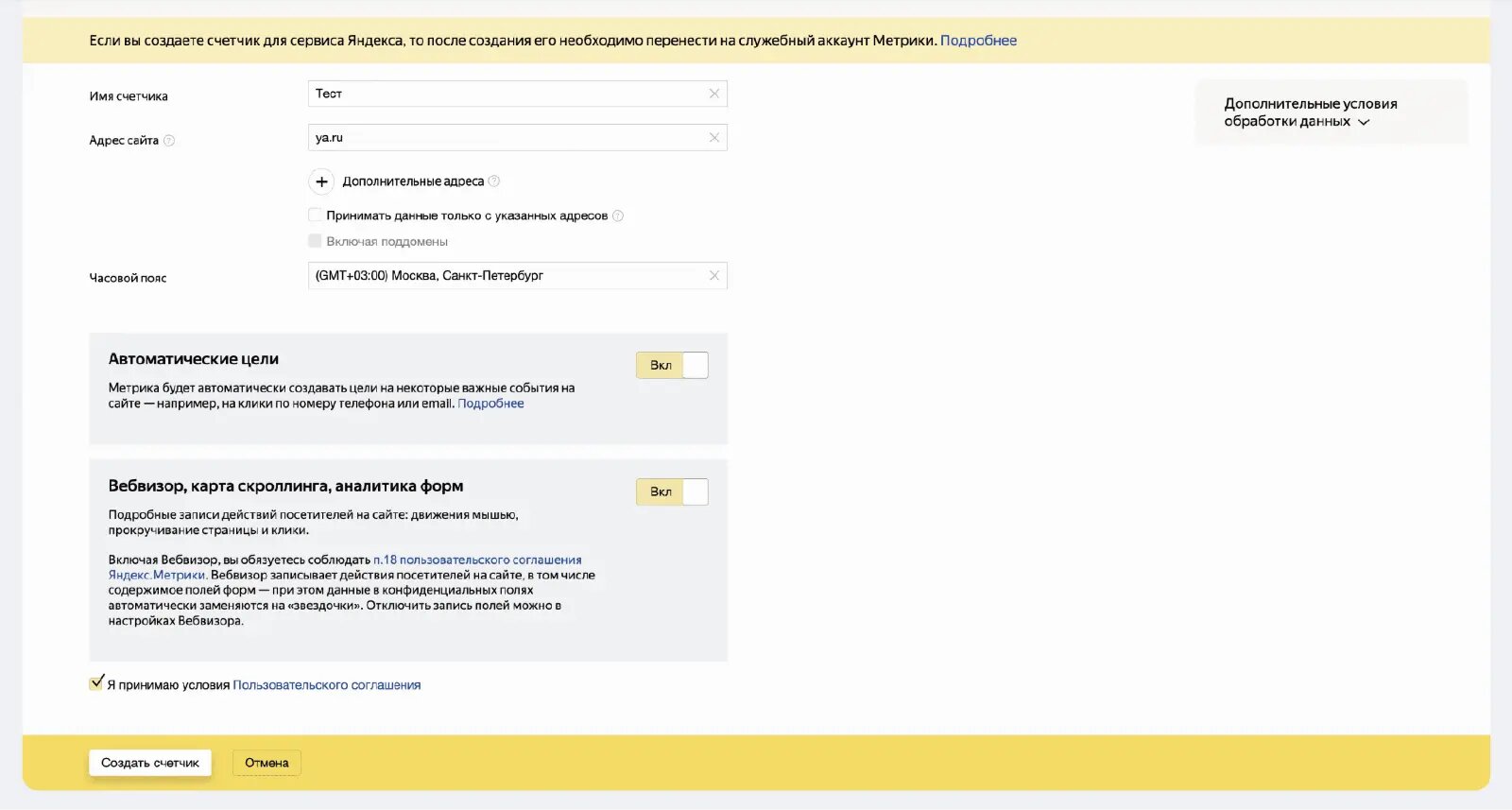Click the Создать счетчик button
The image size is (1512, 810).
click(150, 763)
